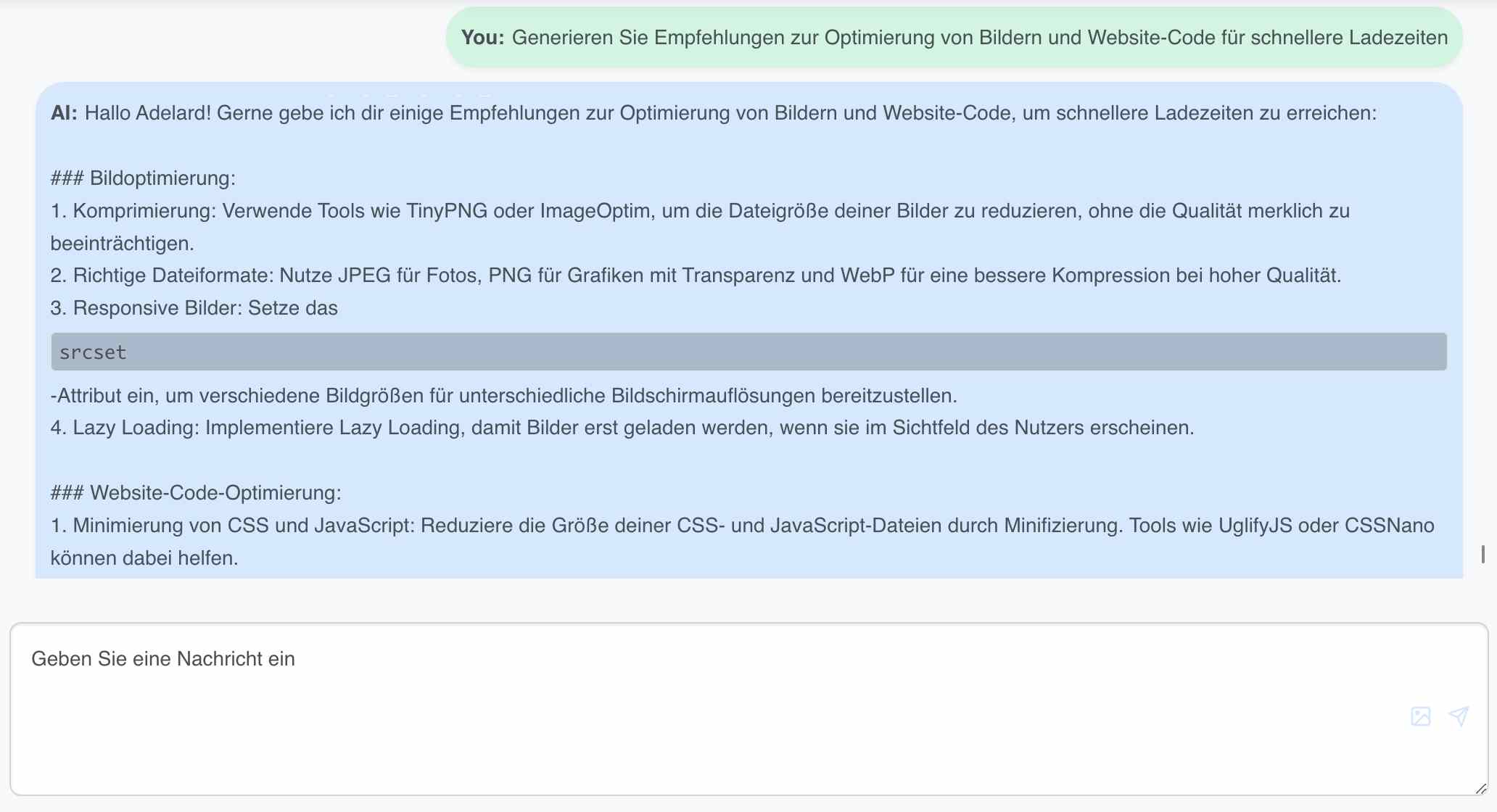Click the image upload icon
The height and width of the screenshot is (812, 1497).
1421,716
